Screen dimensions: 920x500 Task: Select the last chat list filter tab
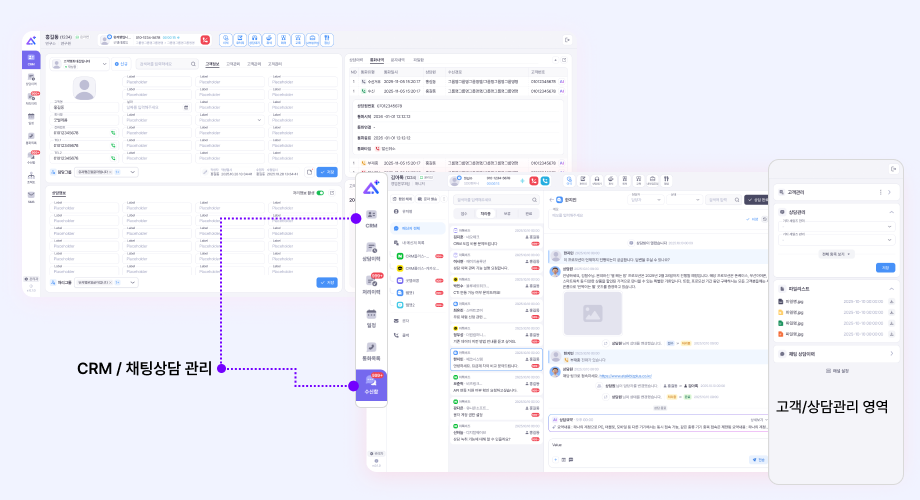coord(529,214)
